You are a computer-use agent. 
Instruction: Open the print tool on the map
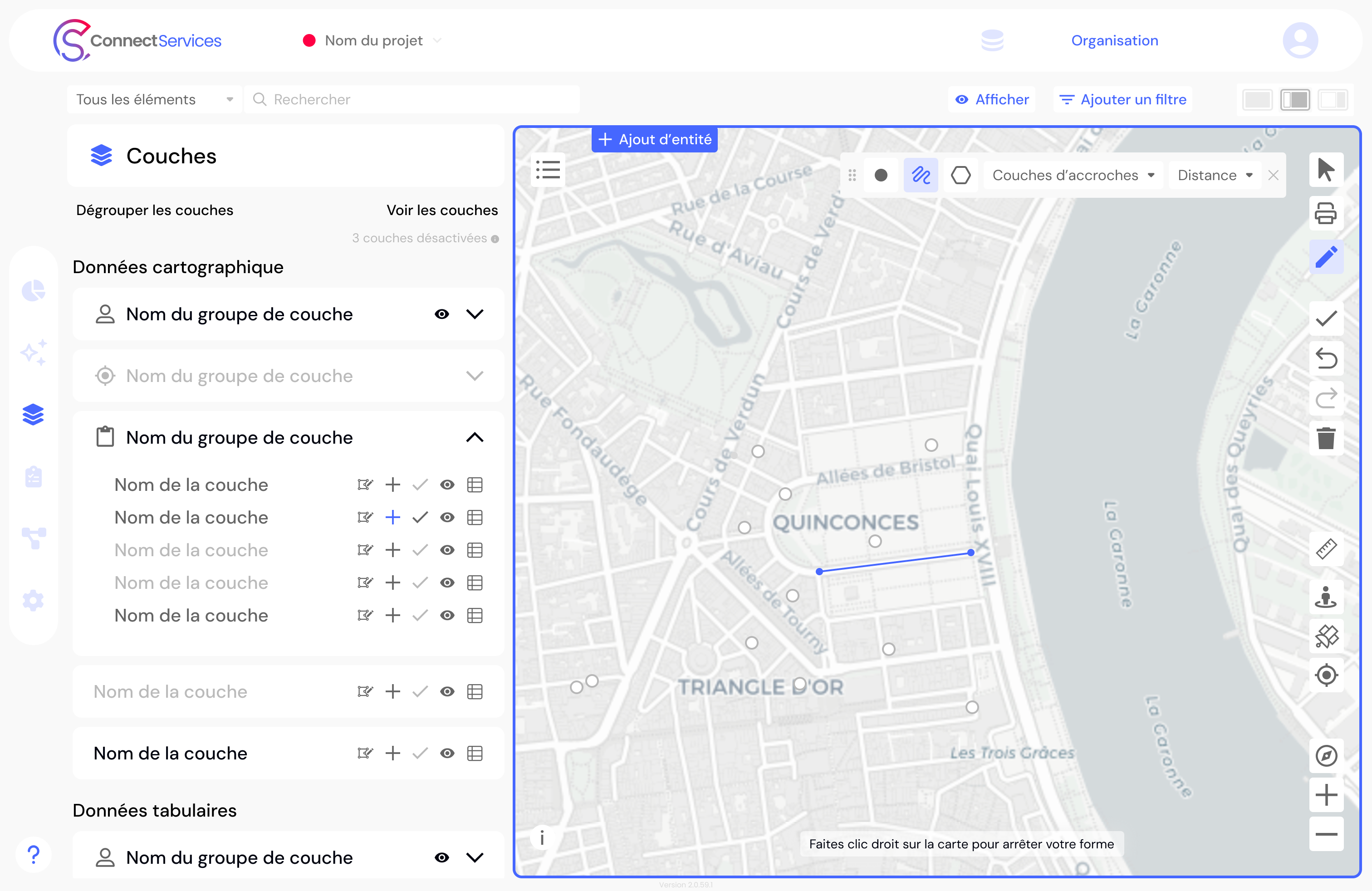tap(1327, 213)
